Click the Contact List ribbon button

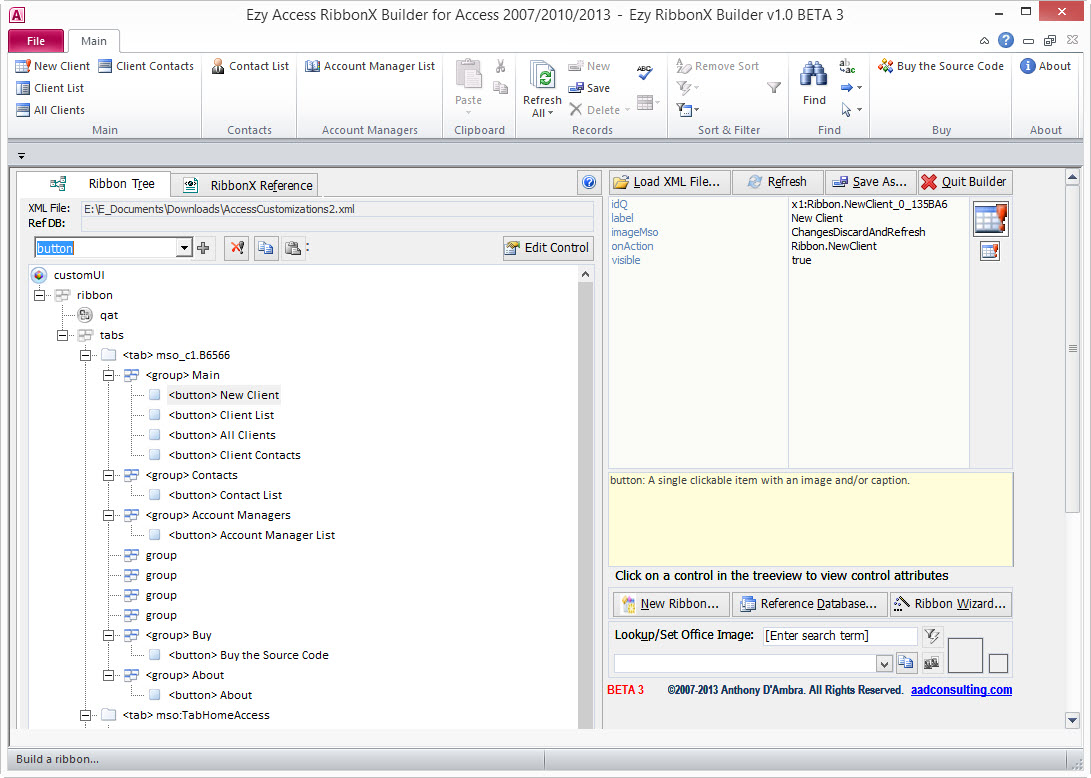point(250,66)
